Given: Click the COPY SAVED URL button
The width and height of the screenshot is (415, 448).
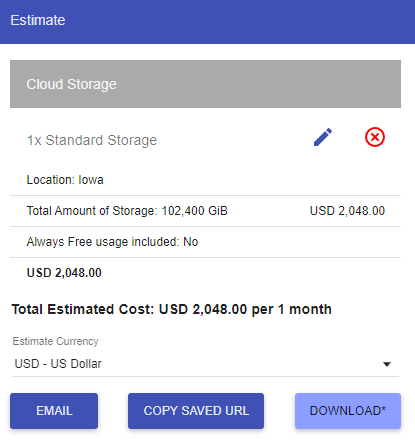Looking at the screenshot, I should (x=196, y=411).
